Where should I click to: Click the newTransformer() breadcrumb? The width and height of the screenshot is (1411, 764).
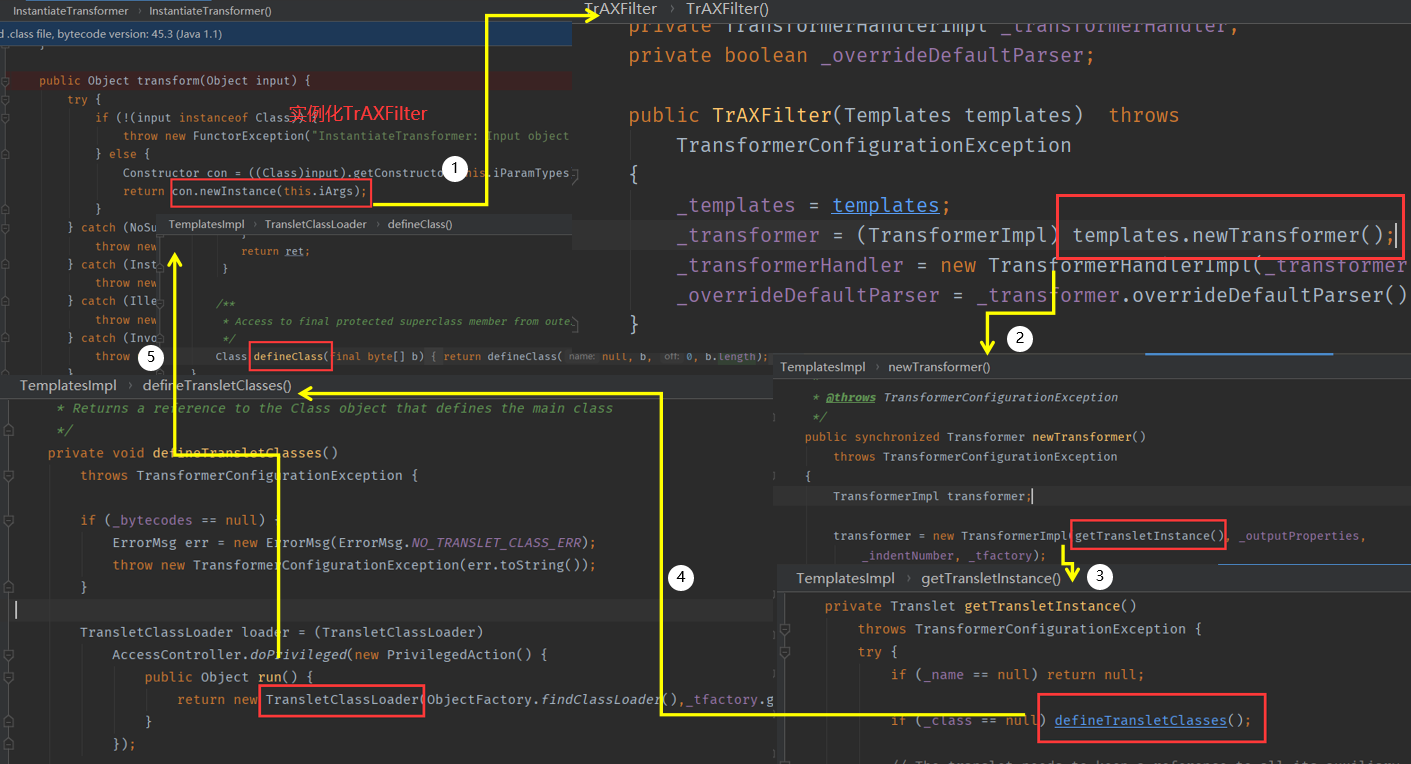point(939,367)
